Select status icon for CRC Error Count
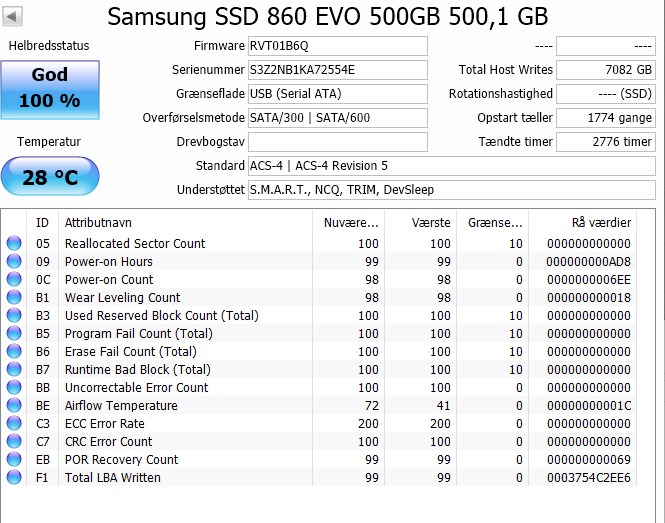The width and height of the screenshot is (665, 523). [x=14, y=442]
